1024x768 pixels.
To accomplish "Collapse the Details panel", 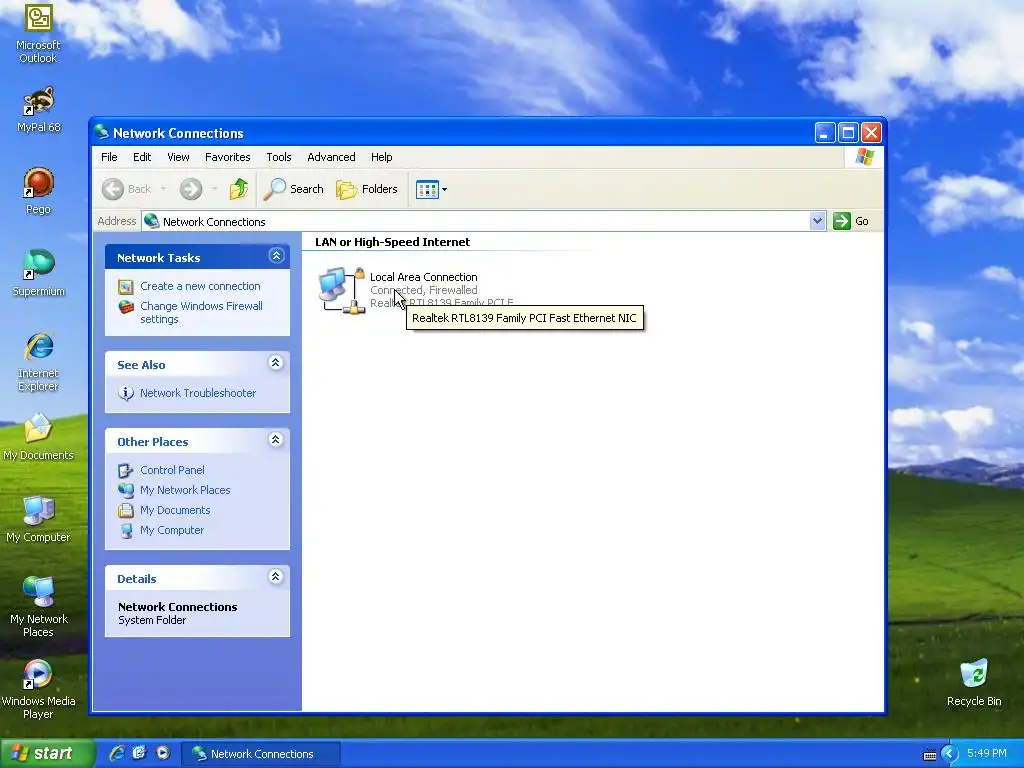I will 276,577.
